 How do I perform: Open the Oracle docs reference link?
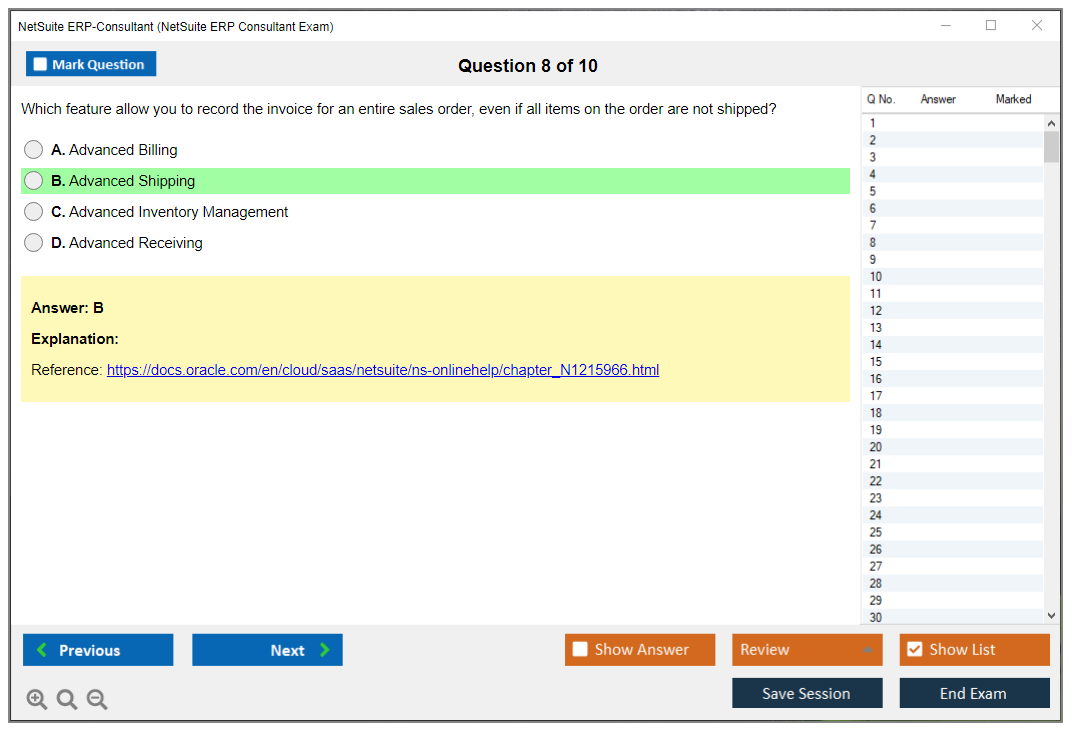click(x=383, y=370)
